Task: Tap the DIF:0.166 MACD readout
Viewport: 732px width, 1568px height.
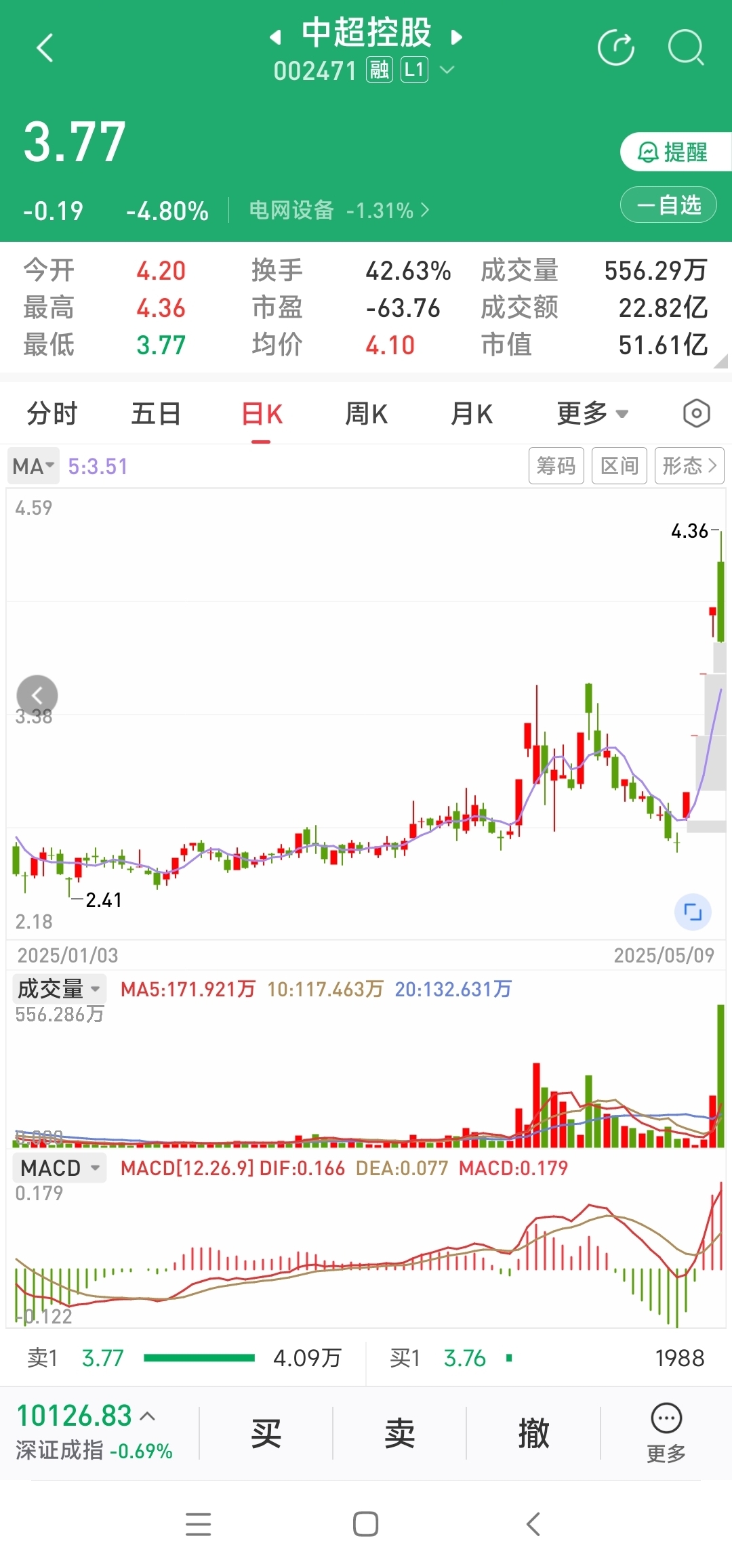Action: 302,1168
